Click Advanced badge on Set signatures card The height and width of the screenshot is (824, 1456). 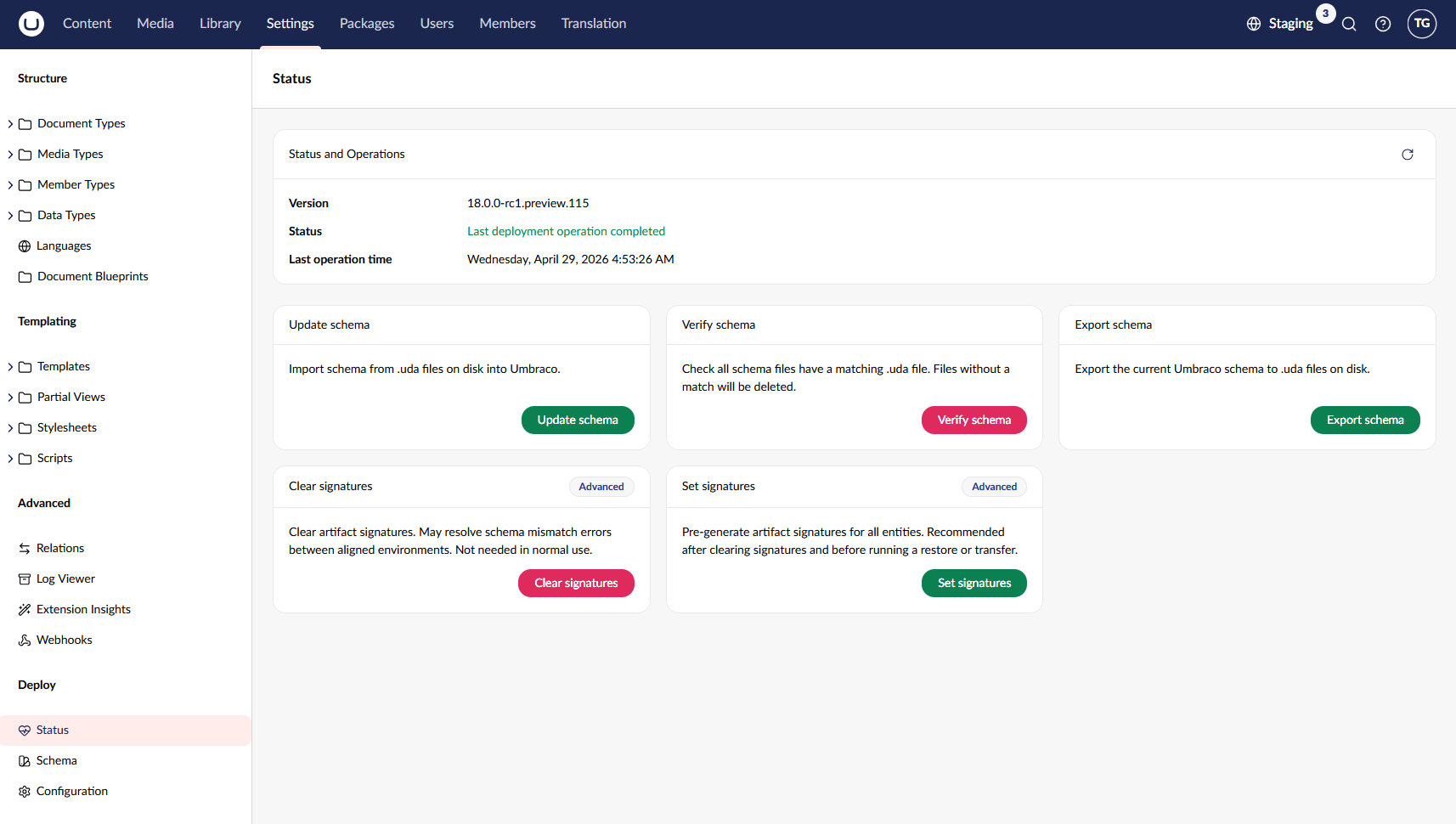coord(994,487)
